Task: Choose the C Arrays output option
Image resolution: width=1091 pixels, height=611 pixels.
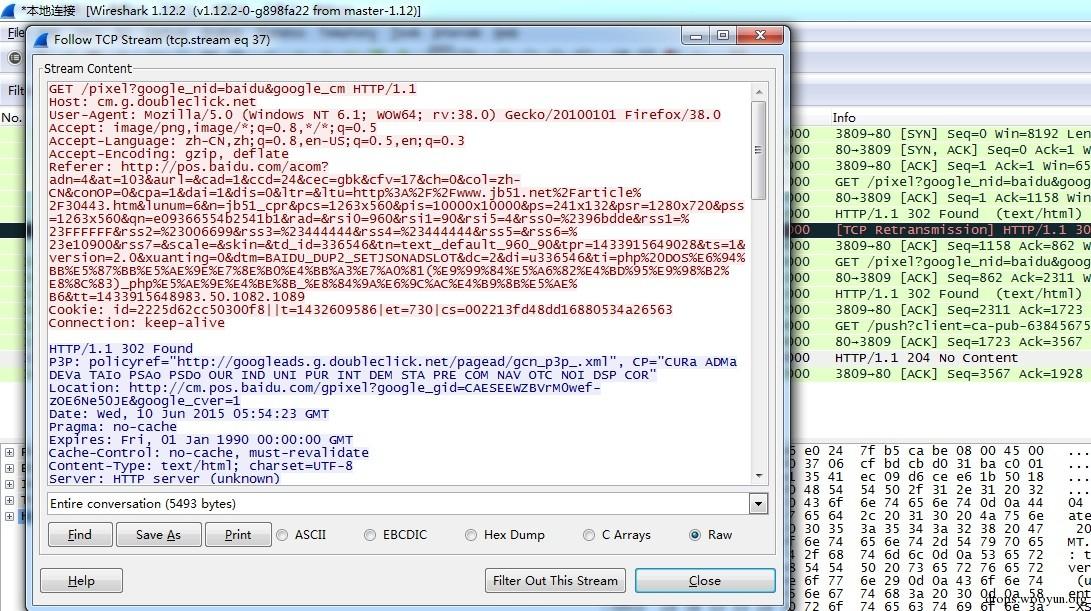Action: click(589, 535)
